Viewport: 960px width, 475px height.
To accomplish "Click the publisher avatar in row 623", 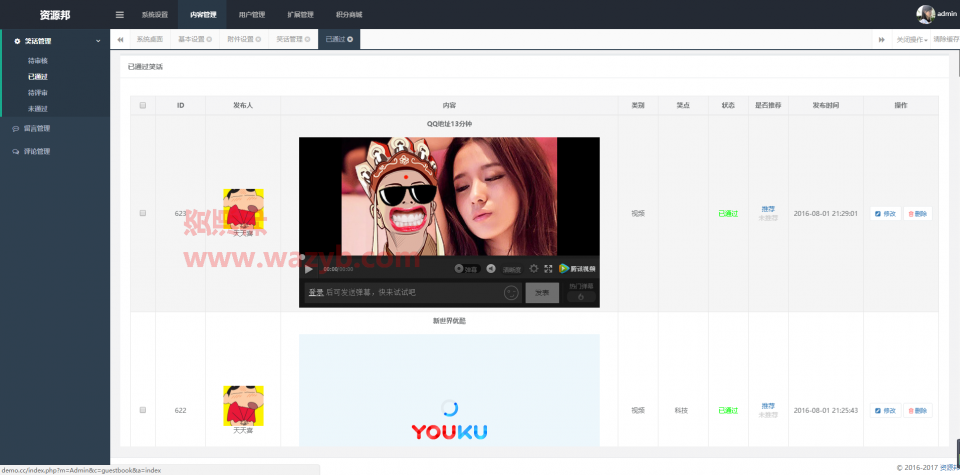I will pyautogui.click(x=243, y=208).
